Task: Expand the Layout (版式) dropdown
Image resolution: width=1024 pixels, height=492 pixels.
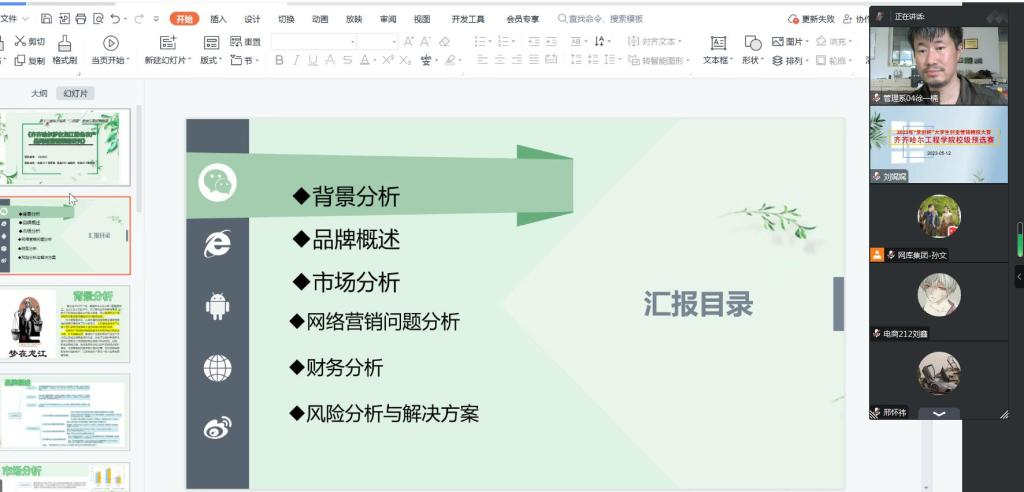Action: [x=211, y=61]
